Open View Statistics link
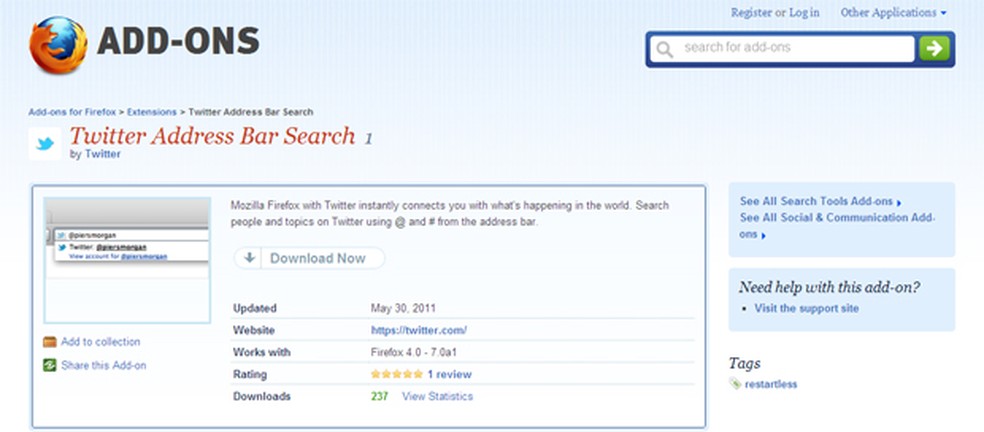Viewport: 984px width, 432px height. tap(437, 396)
